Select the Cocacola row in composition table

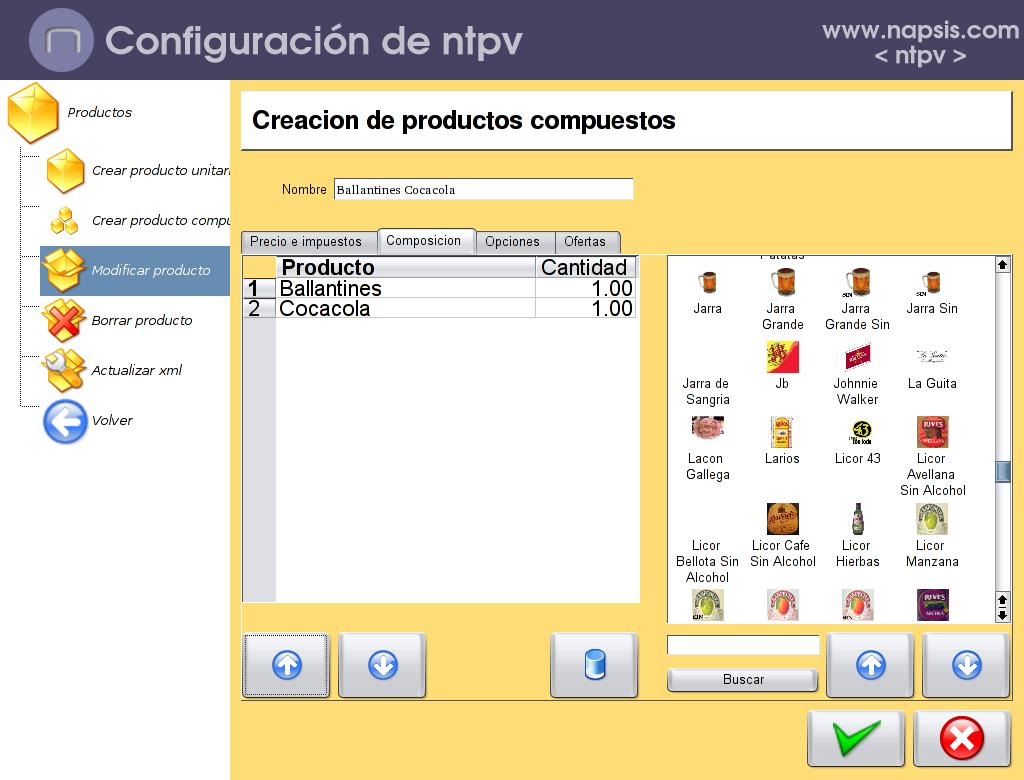(x=405, y=309)
